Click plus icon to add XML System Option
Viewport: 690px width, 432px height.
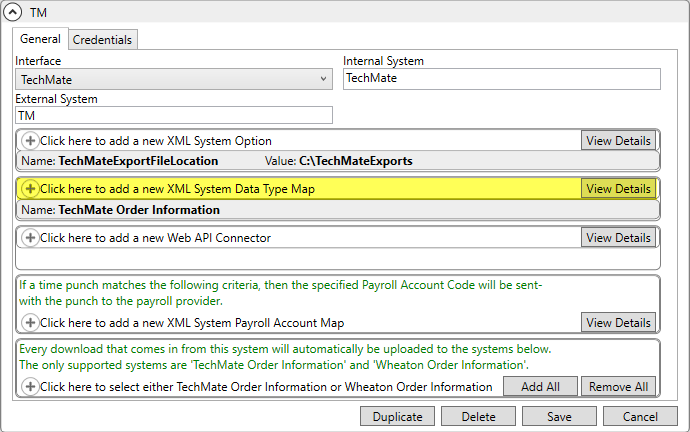[x=30, y=141]
